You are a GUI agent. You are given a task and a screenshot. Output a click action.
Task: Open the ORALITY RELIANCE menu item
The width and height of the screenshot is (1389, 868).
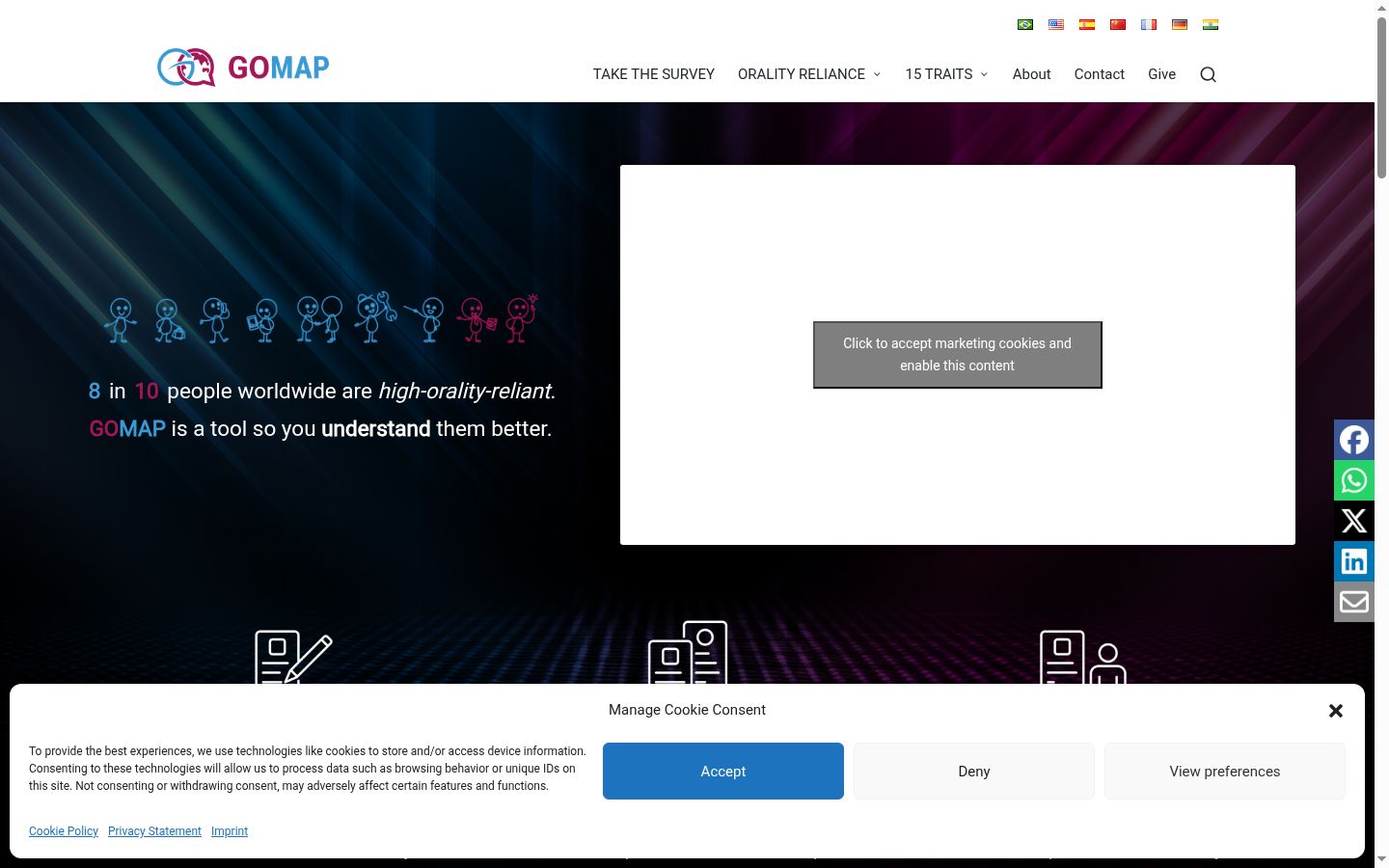[802, 74]
